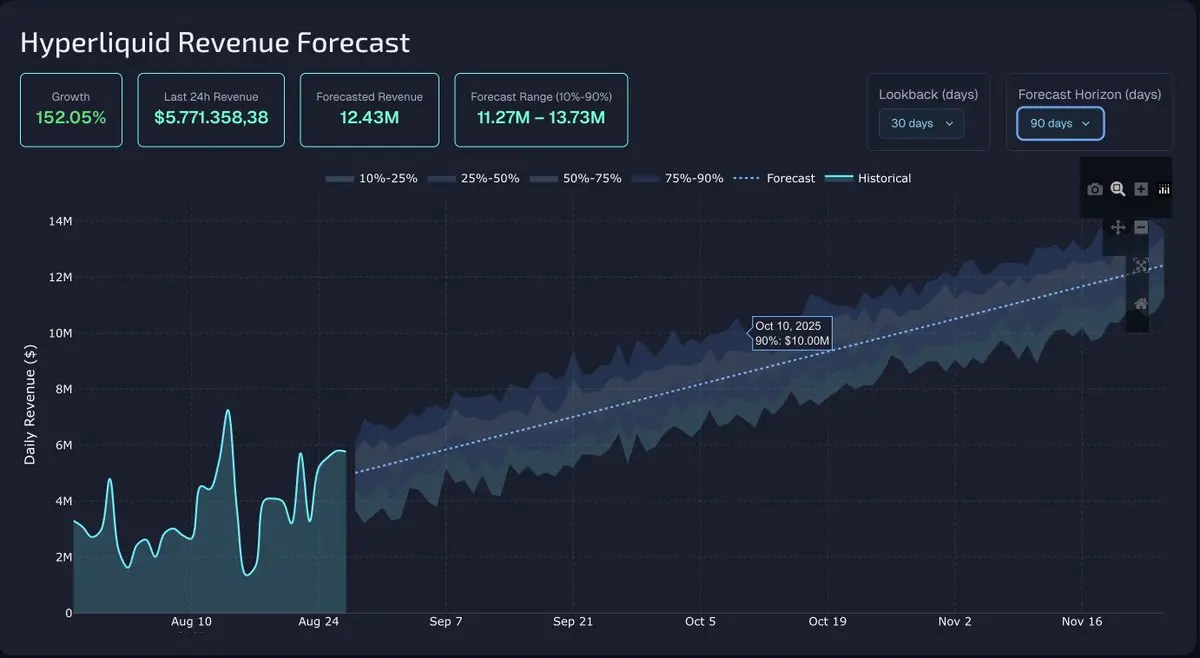The width and height of the screenshot is (1200, 658).
Task: Click the Sep 21 x-axis label
Action: 573,621
